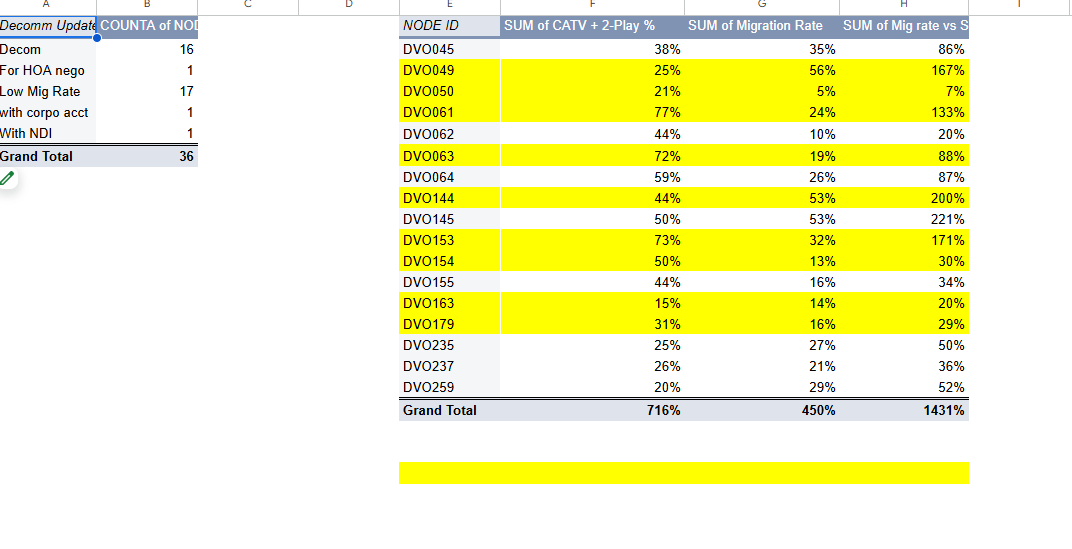Click the For HOA nego row label
Viewport: 1072px width, 549px height.
tap(42, 70)
